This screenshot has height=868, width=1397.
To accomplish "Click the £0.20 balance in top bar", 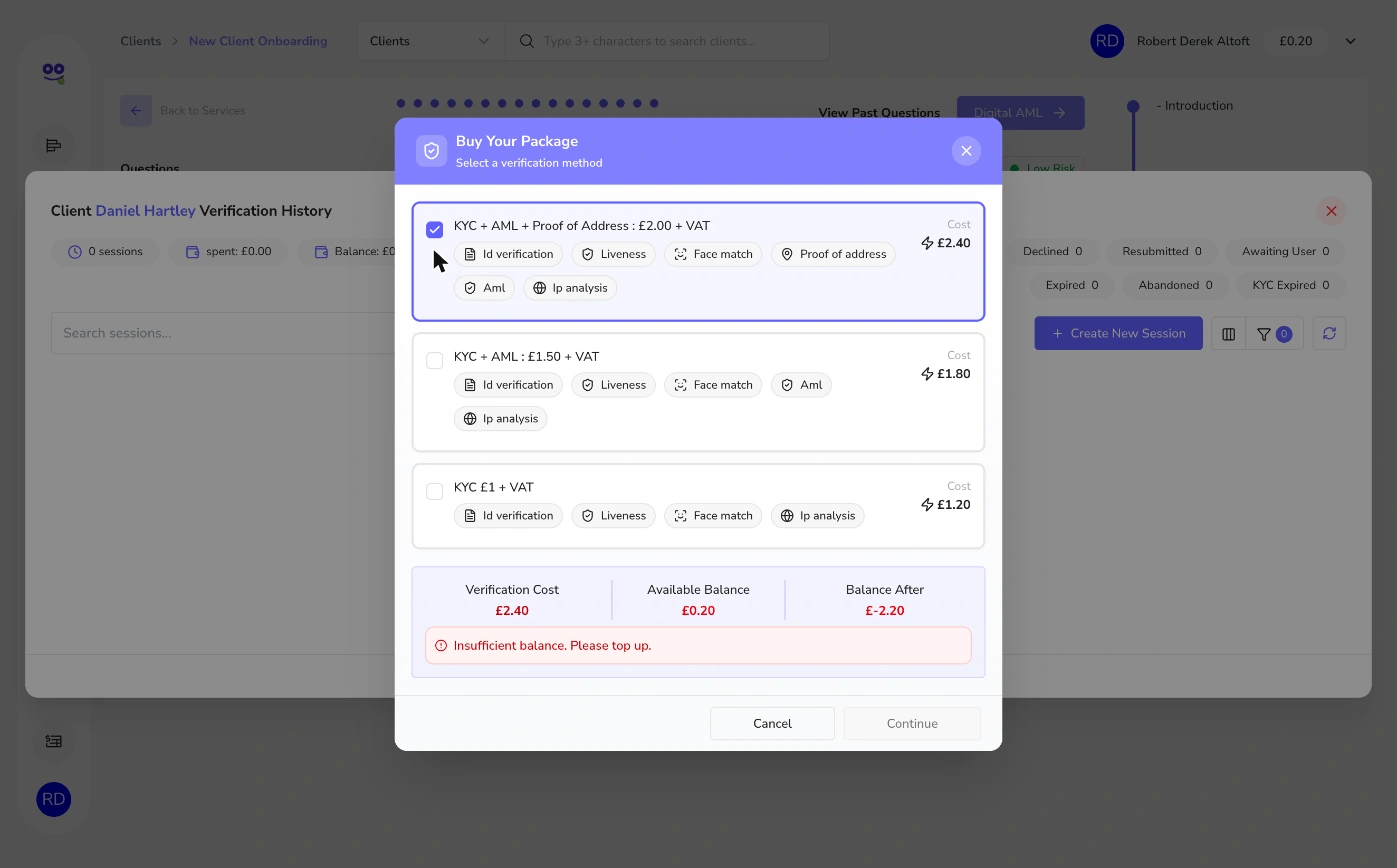I will 1296,41.
